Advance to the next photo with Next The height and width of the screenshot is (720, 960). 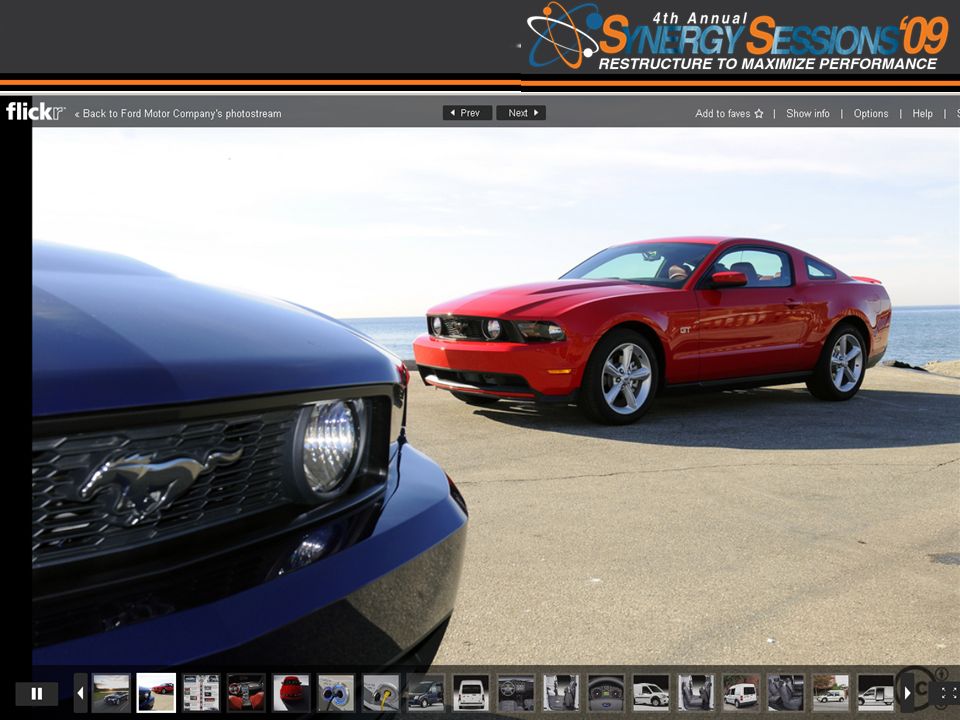(x=521, y=113)
